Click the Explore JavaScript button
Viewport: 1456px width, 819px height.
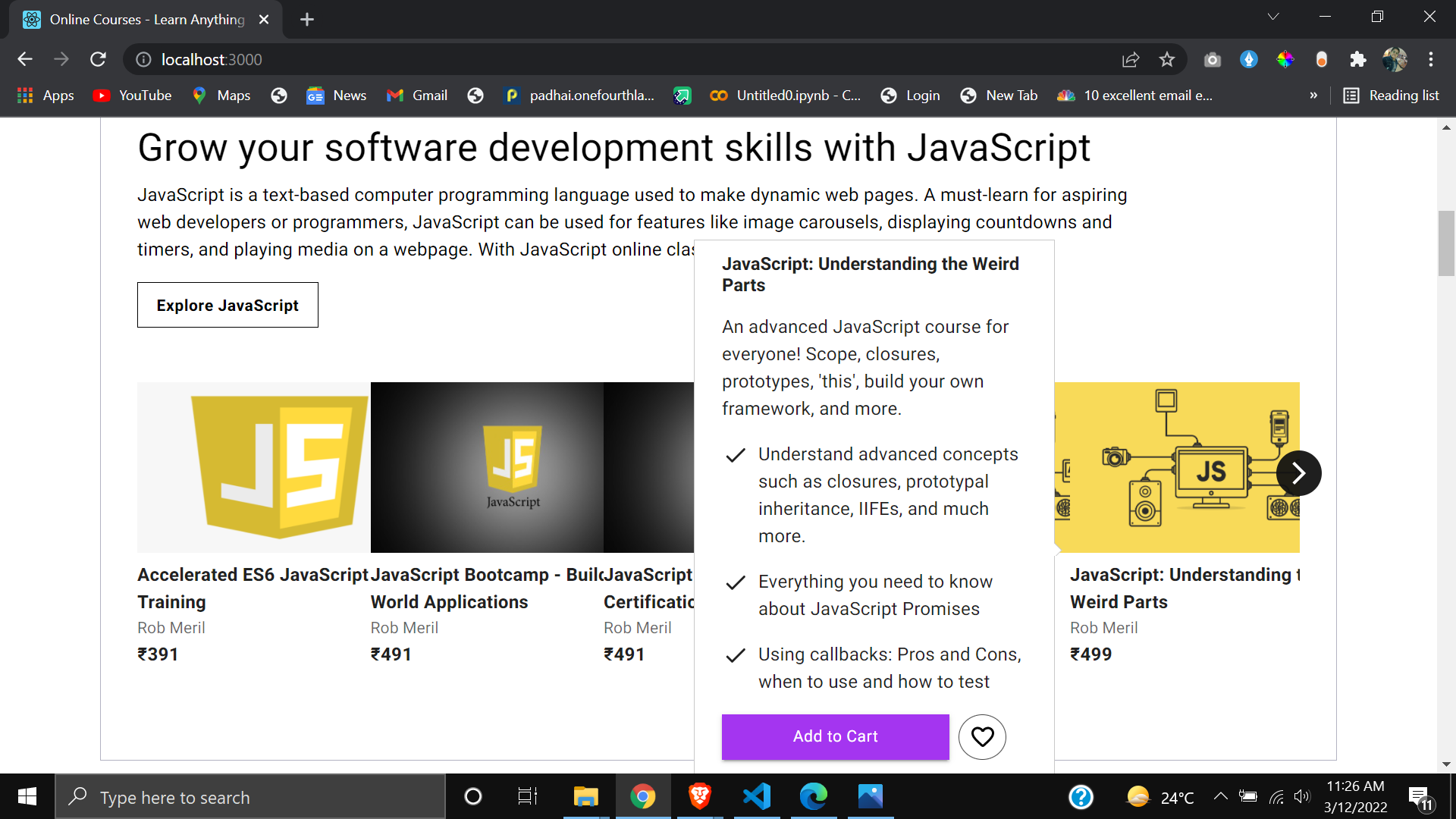click(x=227, y=305)
